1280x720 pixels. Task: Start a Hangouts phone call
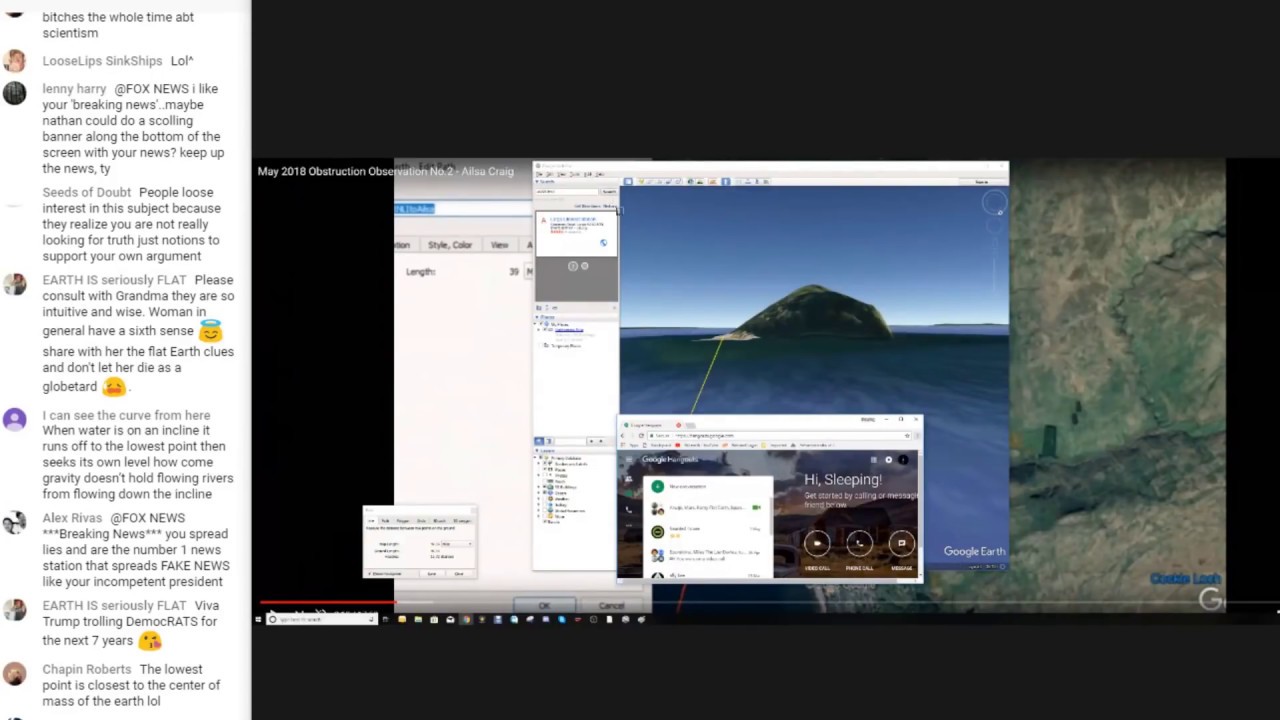tap(859, 543)
